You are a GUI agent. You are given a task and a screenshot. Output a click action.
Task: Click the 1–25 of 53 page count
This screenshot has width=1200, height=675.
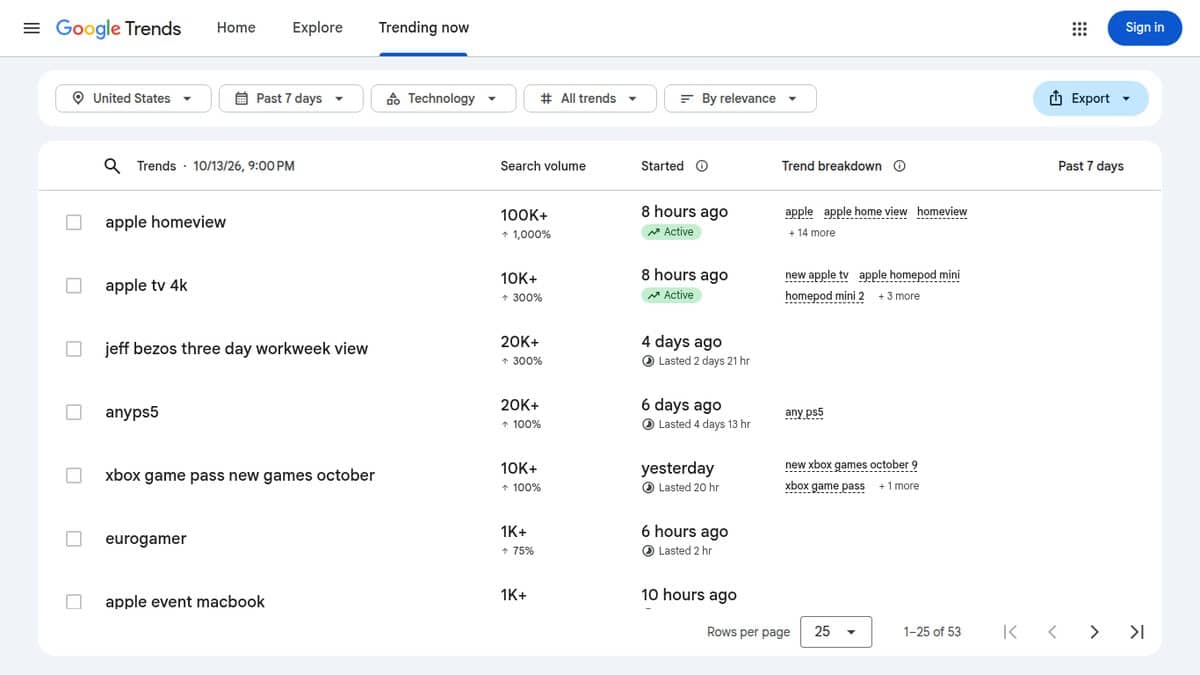pos(932,632)
